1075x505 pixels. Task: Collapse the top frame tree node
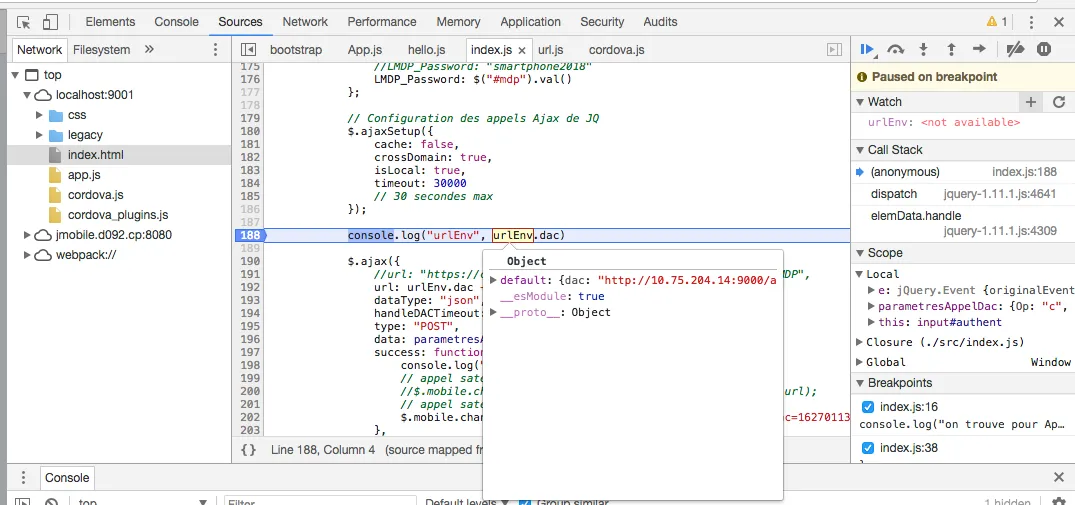coord(15,75)
